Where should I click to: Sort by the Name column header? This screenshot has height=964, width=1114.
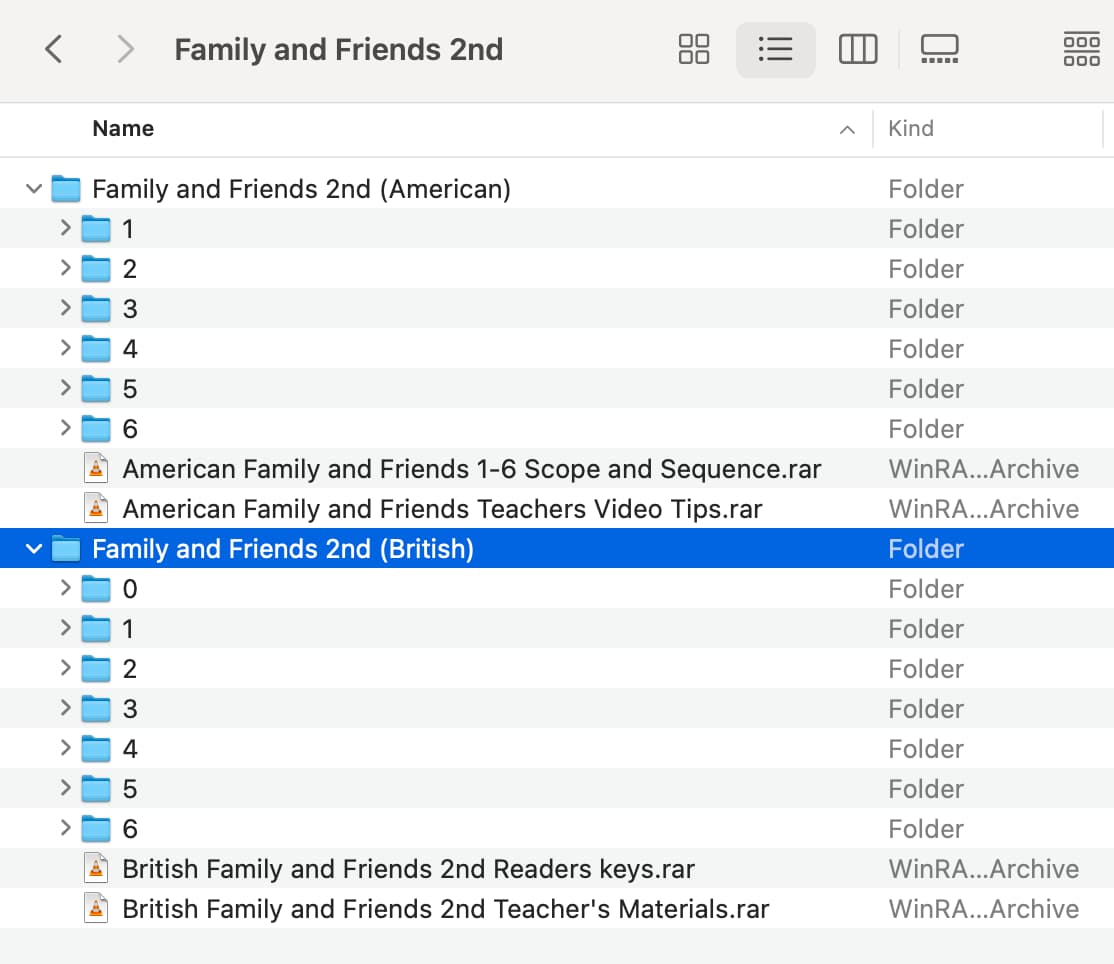[x=123, y=129]
